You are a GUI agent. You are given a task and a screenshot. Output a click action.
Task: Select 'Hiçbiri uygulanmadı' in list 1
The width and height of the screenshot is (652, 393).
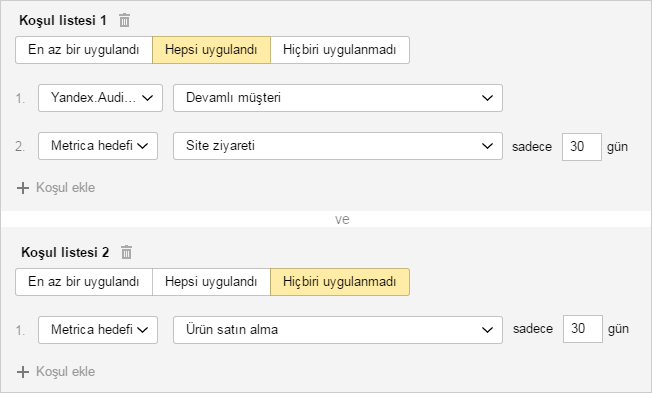pos(340,50)
